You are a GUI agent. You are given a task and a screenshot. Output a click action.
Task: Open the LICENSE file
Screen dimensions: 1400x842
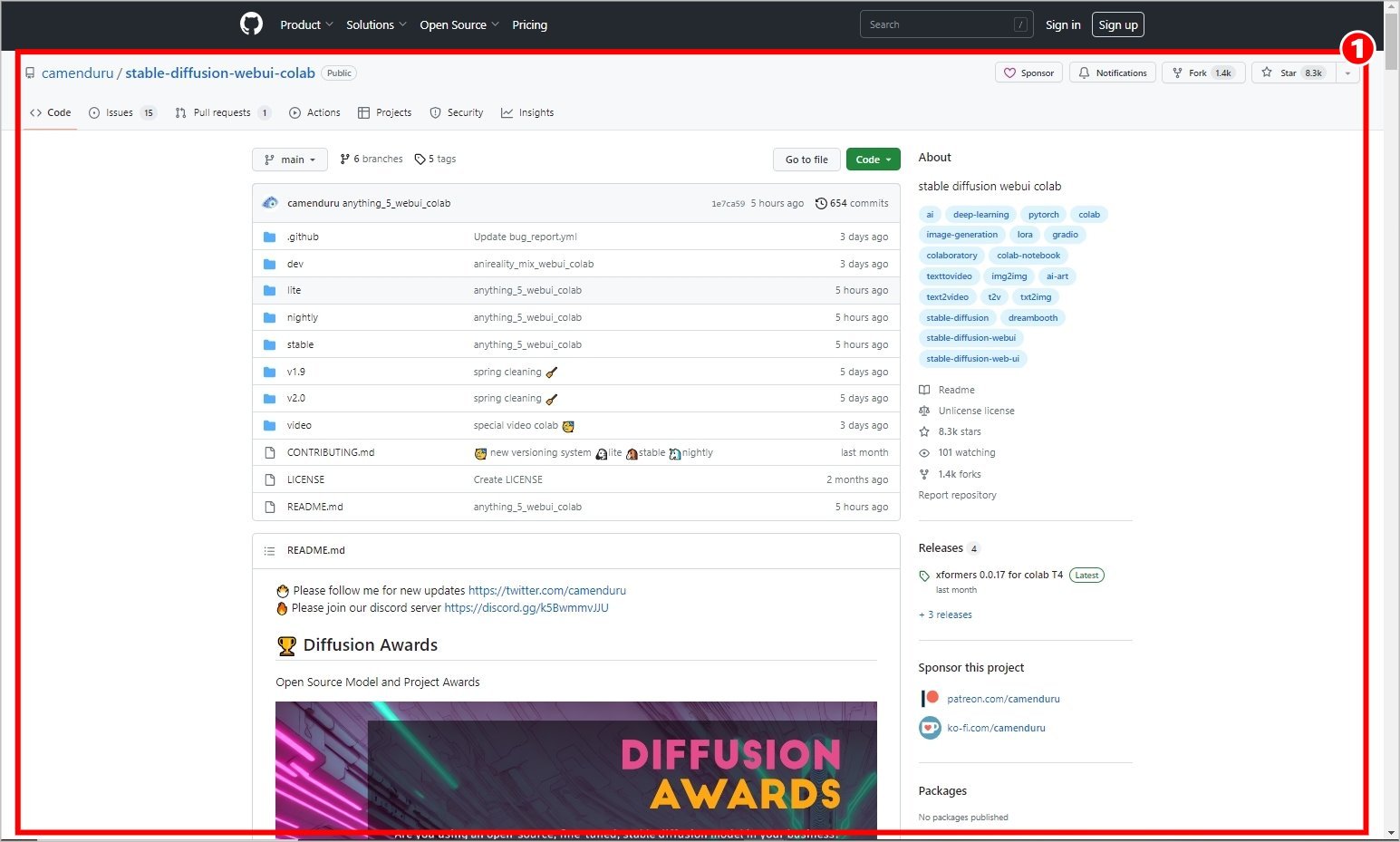(x=305, y=479)
